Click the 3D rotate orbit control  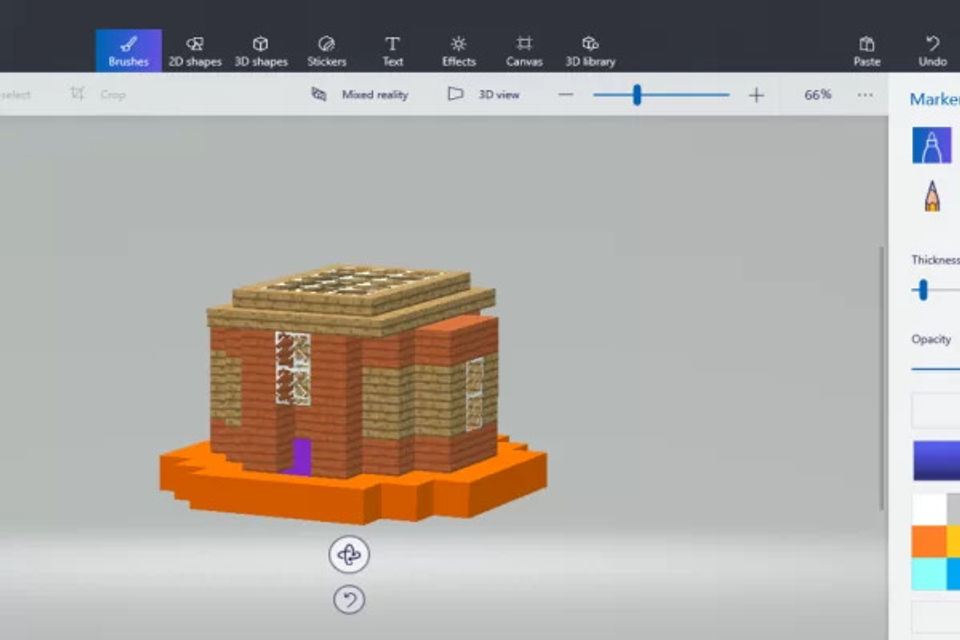coord(349,555)
